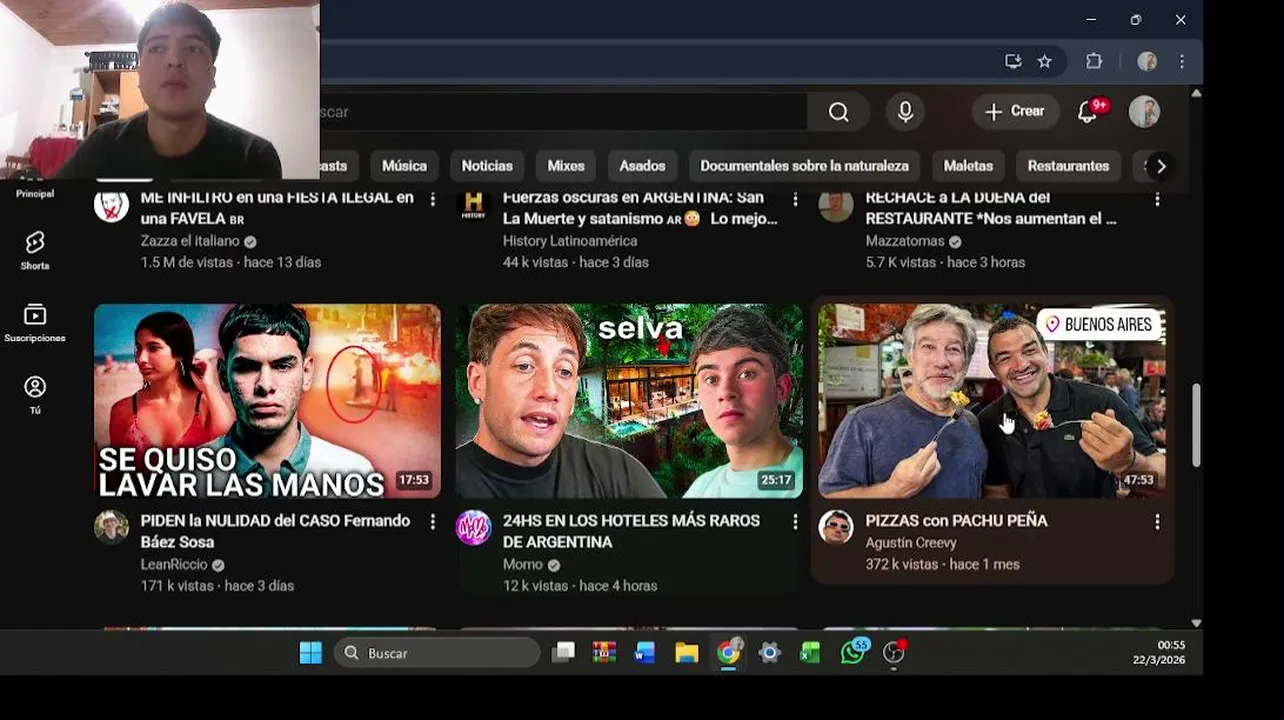Open options for PIDEN la NULIDAD video
The height and width of the screenshot is (720, 1284).
(x=432, y=522)
